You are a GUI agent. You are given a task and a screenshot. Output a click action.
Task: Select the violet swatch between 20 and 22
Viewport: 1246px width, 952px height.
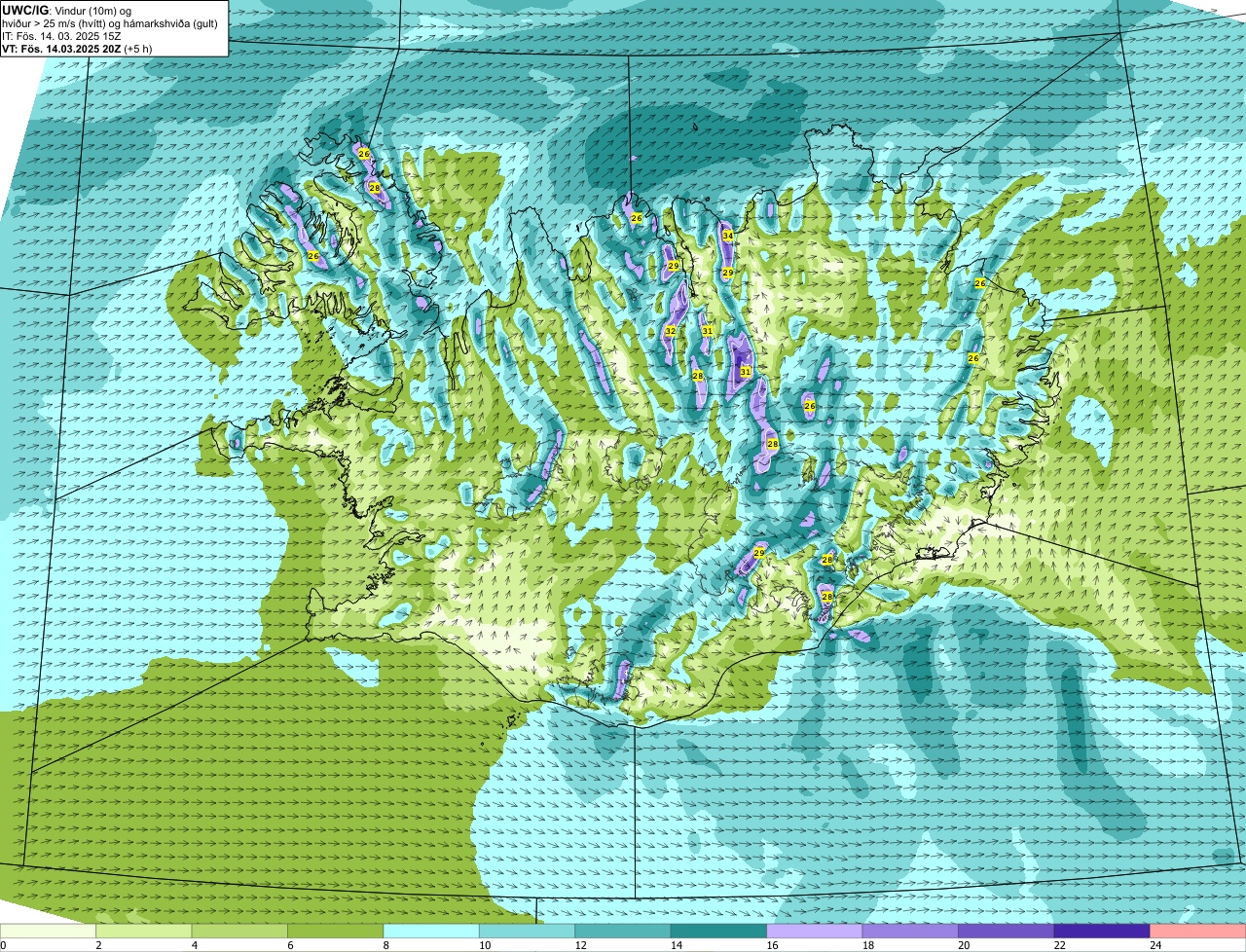1008,932
